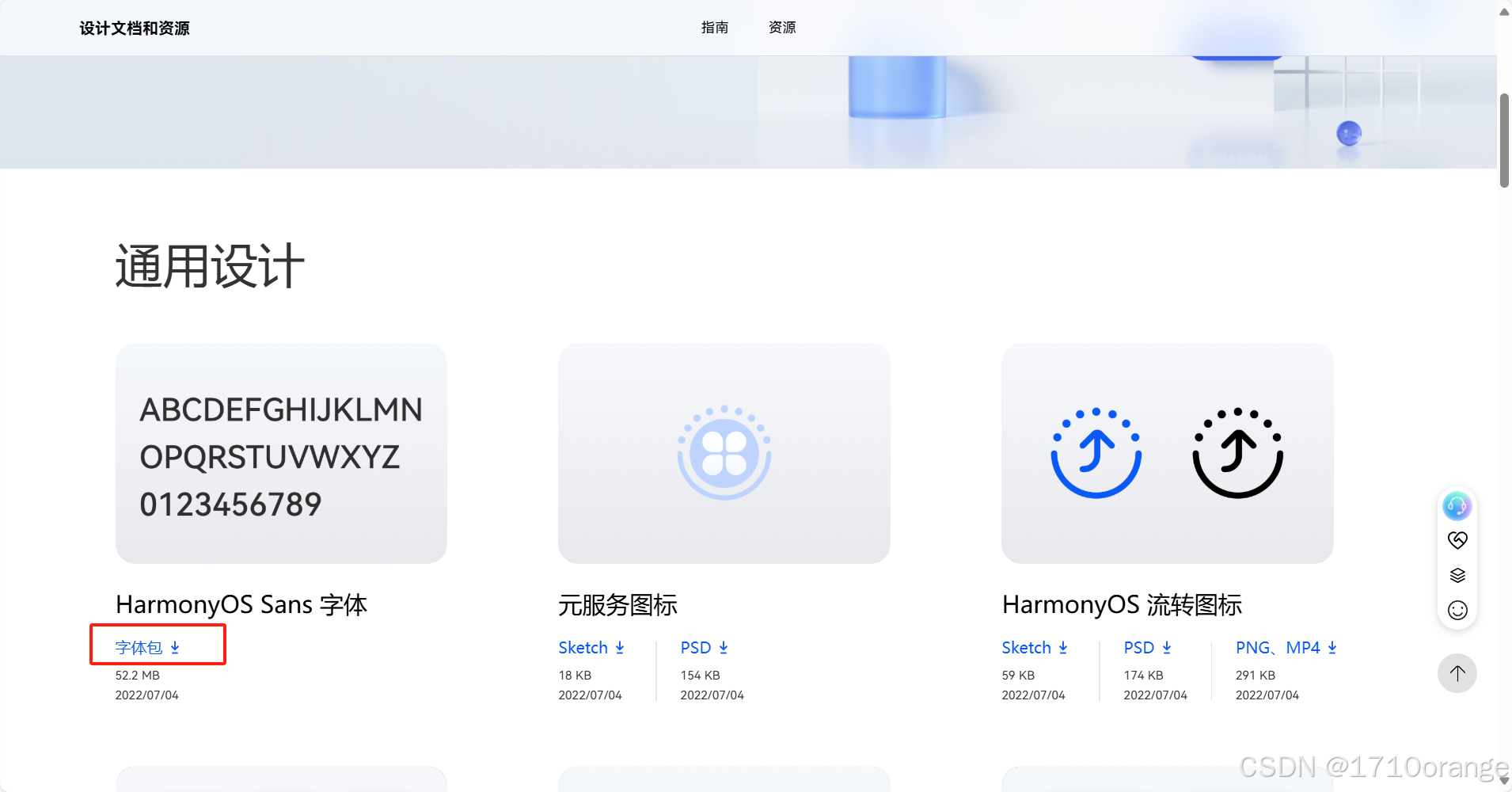Click the 设计文档和资源 site title

135,29
